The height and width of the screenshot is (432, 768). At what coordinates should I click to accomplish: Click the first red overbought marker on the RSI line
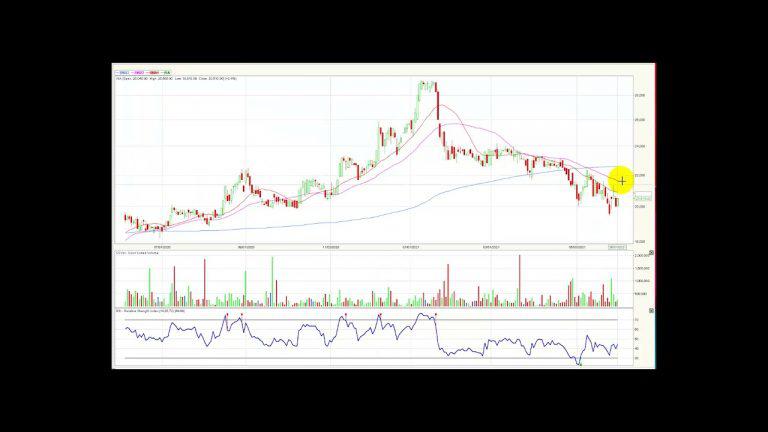pos(227,314)
